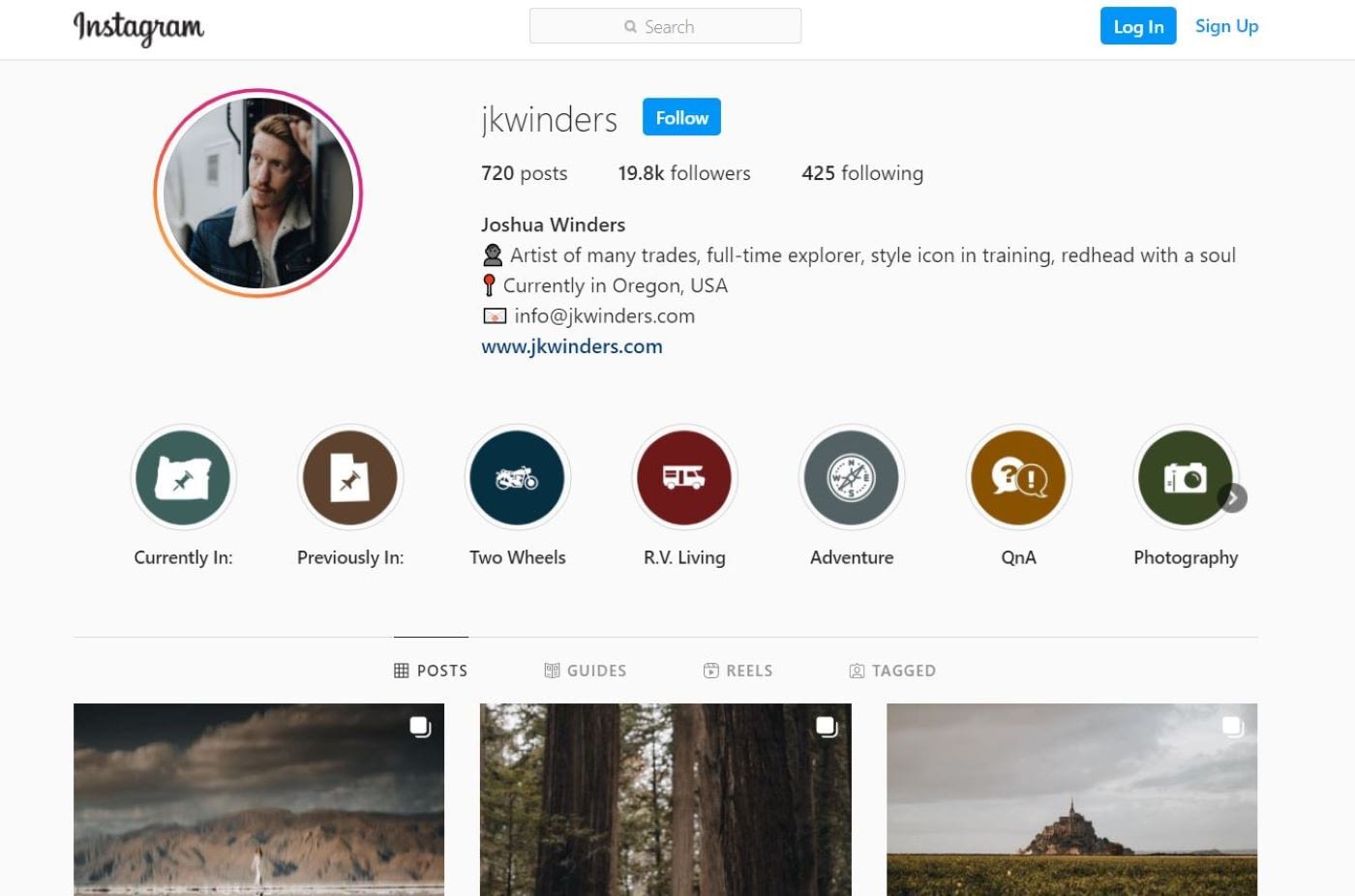Viewport: 1355px width, 896px height.
Task: Click the 'Adventure' highlight label
Action: pyautogui.click(x=852, y=557)
